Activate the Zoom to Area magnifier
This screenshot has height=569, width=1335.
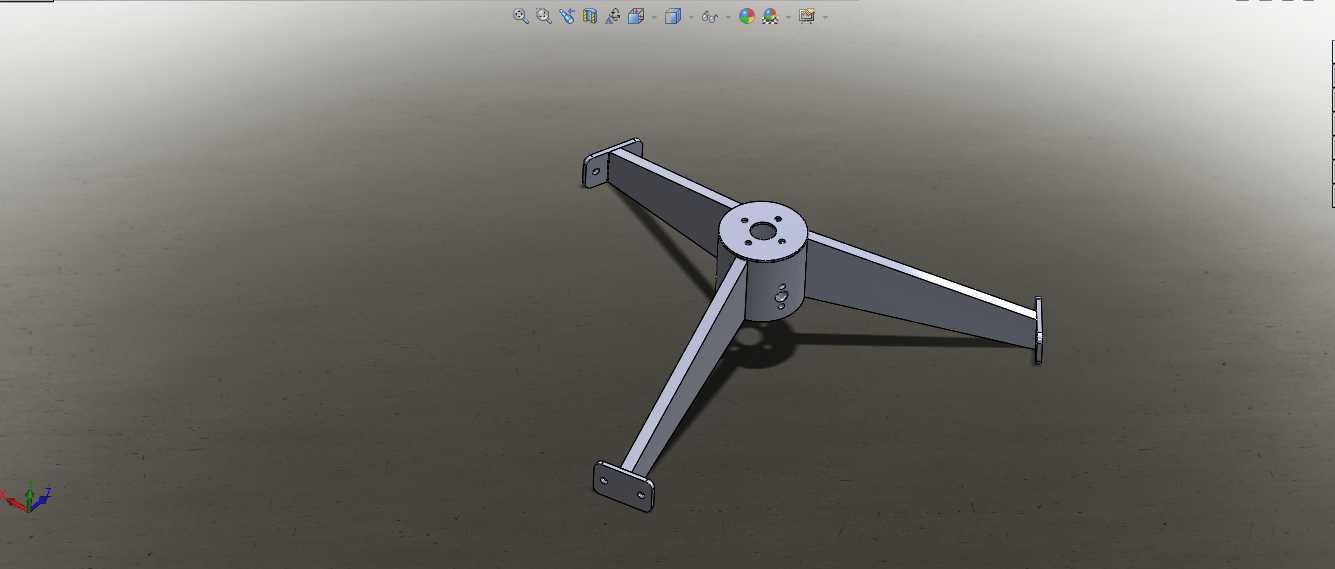click(543, 16)
